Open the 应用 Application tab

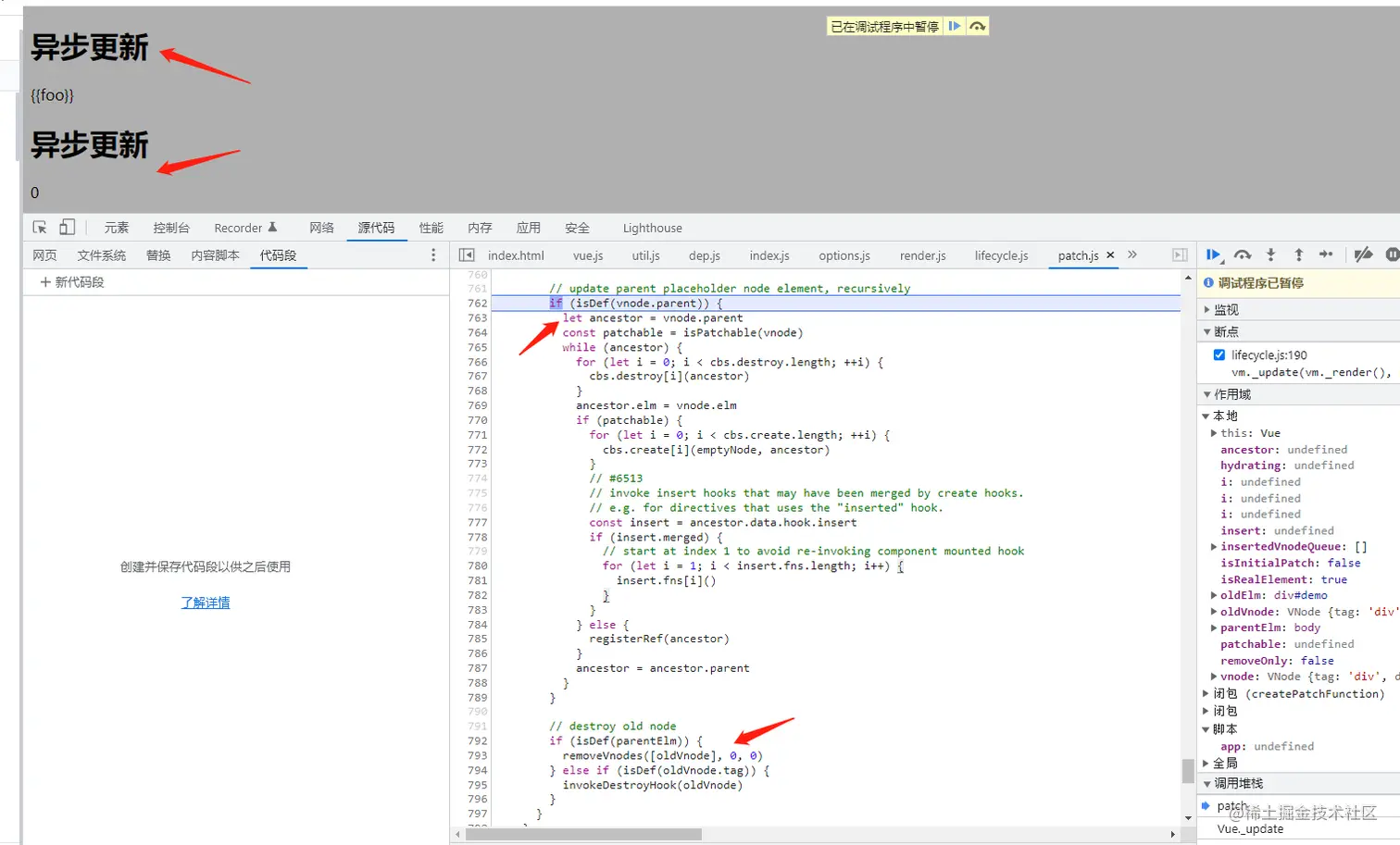point(529,228)
